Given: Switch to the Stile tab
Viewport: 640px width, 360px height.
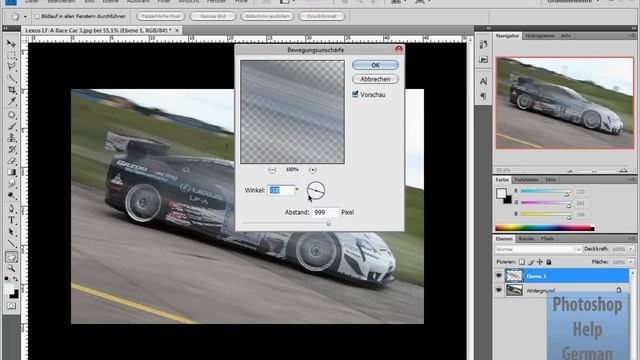Looking at the screenshot, I should pos(551,180).
